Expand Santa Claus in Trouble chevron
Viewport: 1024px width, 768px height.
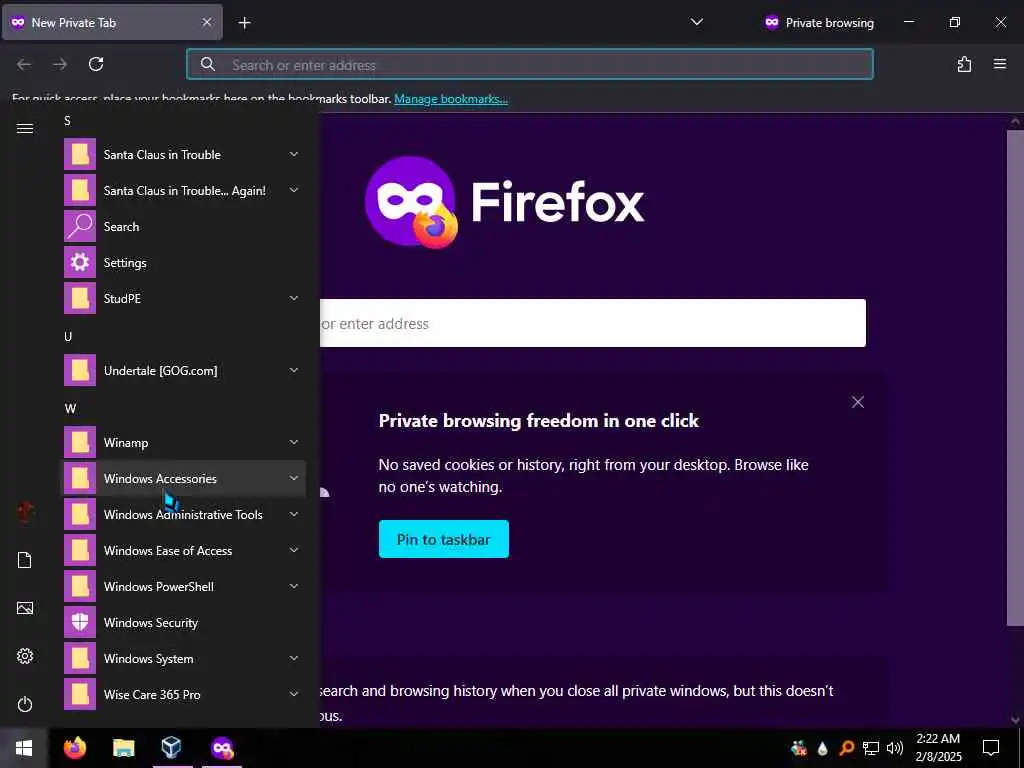pyautogui.click(x=294, y=154)
